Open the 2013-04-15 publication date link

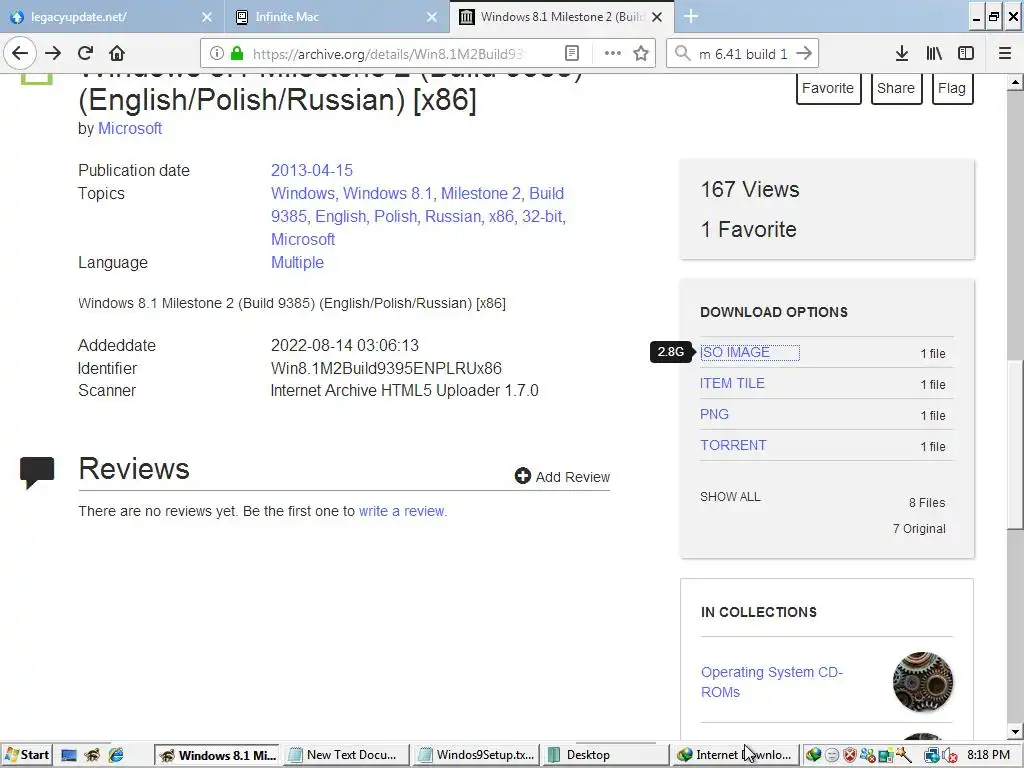312,170
